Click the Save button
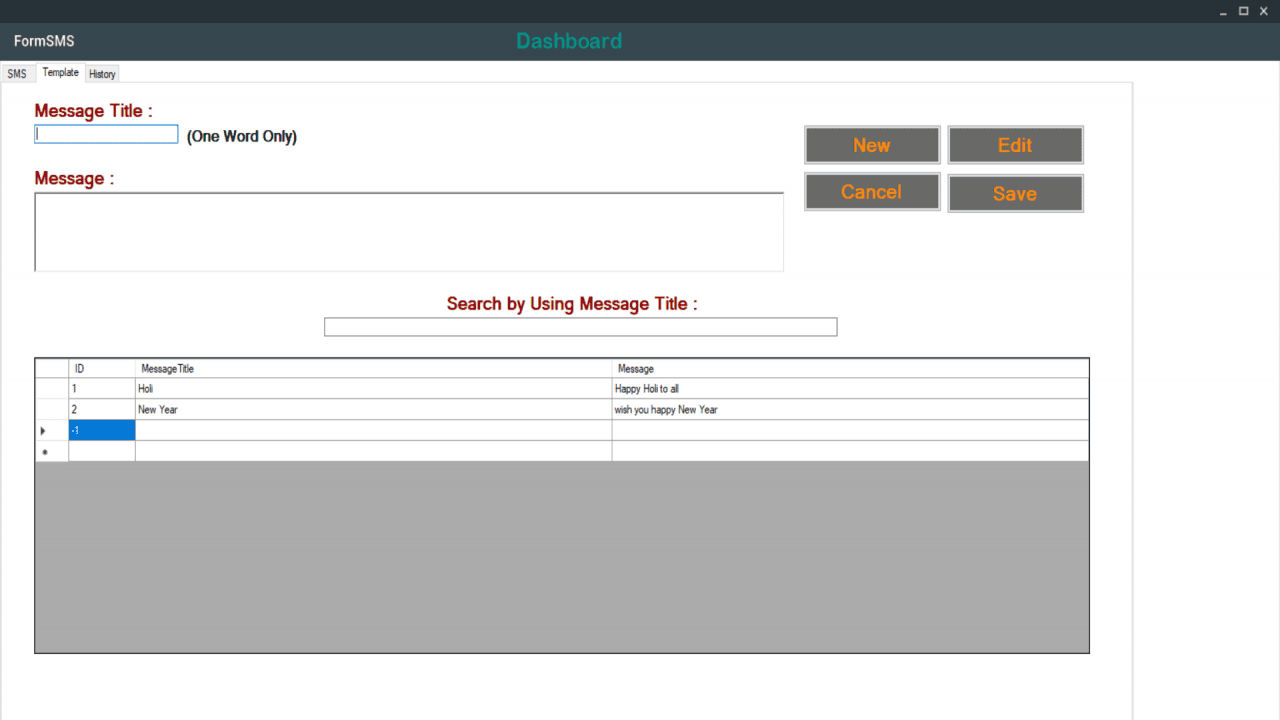1280x720 pixels. click(1015, 194)
